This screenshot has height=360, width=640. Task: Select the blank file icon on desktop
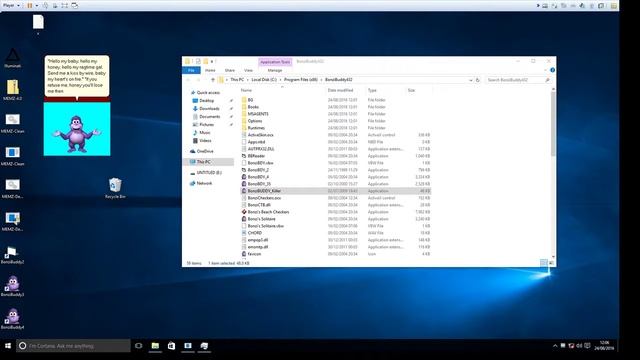coord(38,22)
